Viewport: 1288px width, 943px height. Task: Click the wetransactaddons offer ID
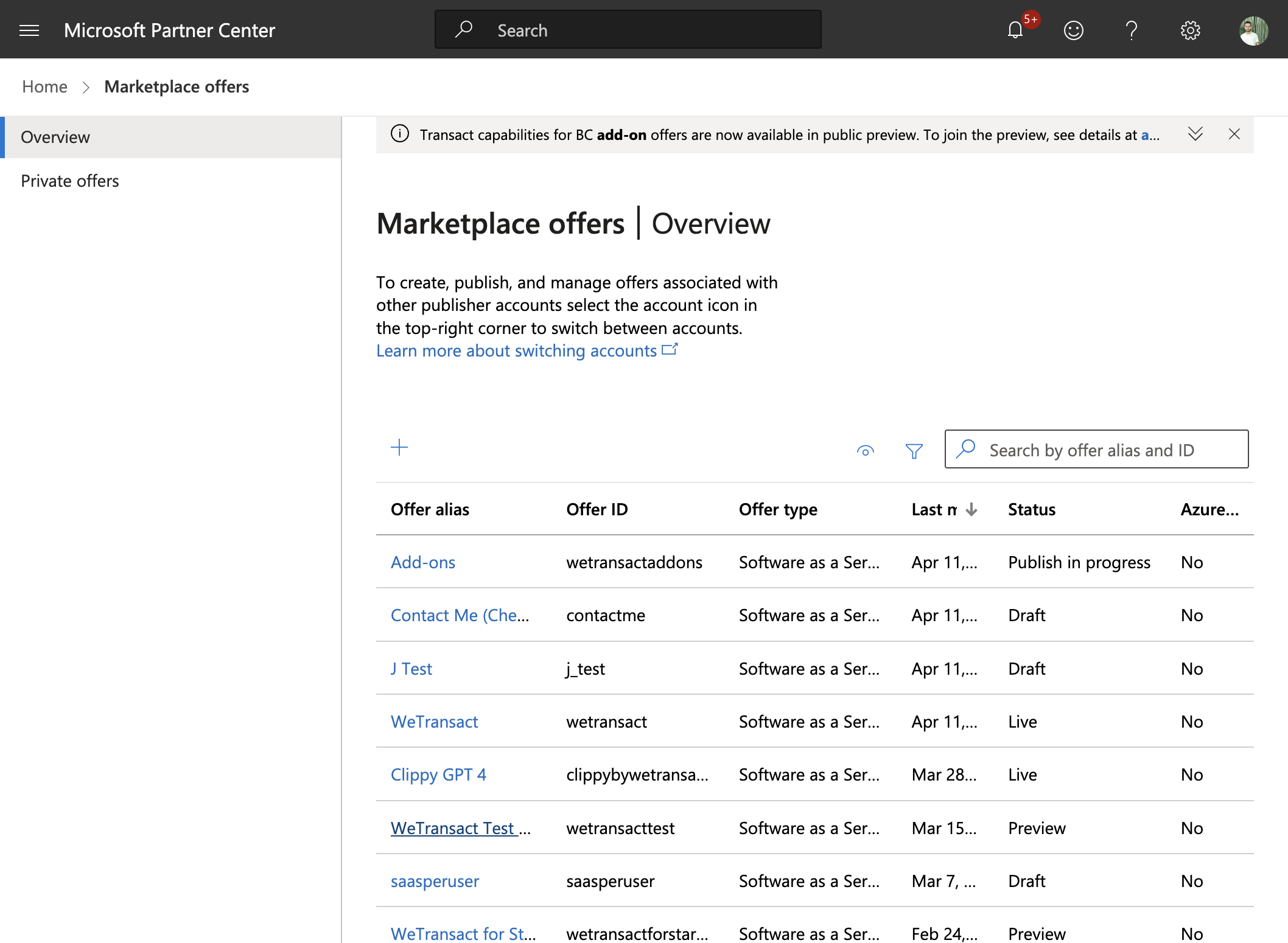pos(634,562)
